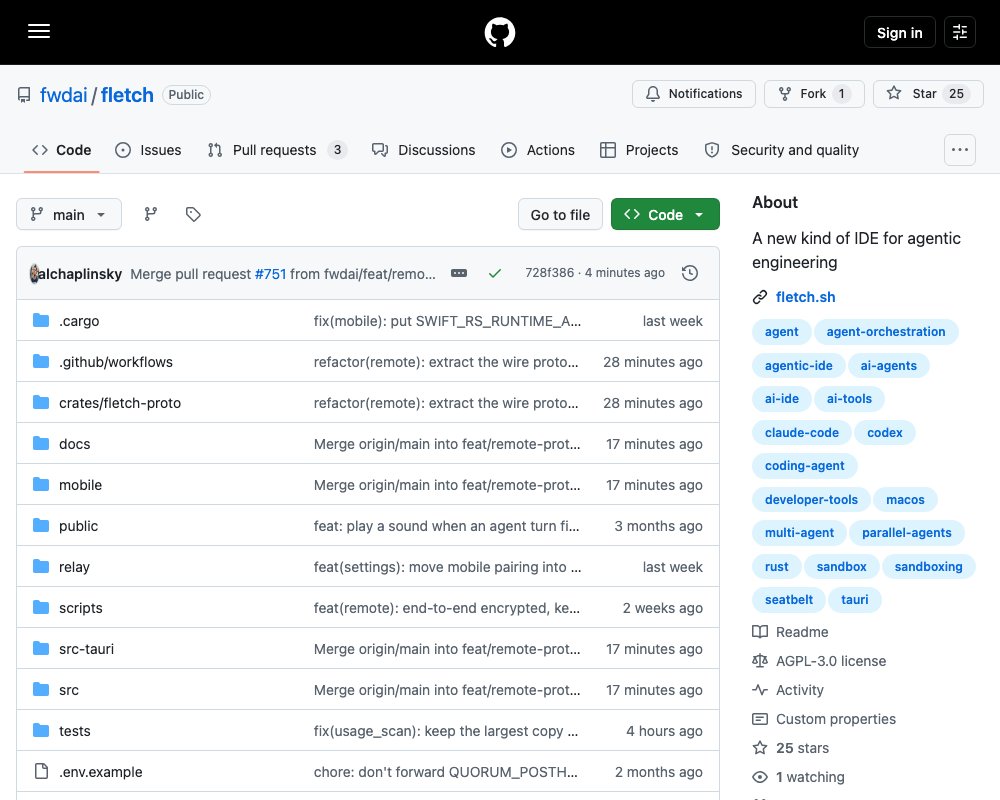Click the folder icon beside src
The width and height of the screenshot is (1000, 800).
(x=41, y=689)
